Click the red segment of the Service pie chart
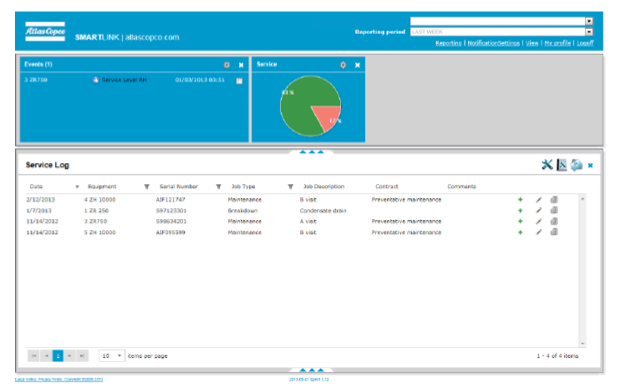Viewport: 617px width, 389px height. [x=329, y=116]
